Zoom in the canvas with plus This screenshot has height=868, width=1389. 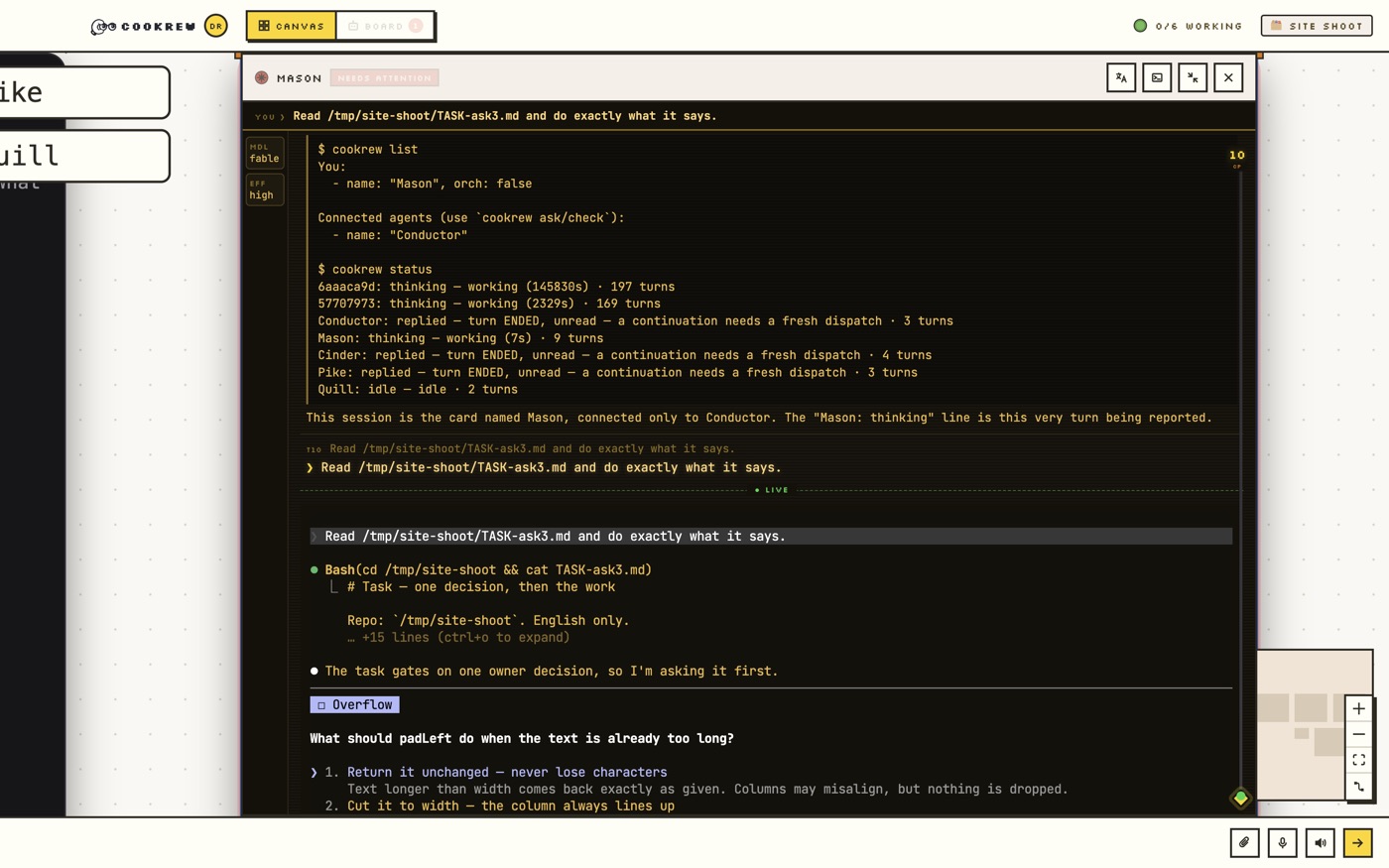pyautogui.click(x=1358, y=708)
